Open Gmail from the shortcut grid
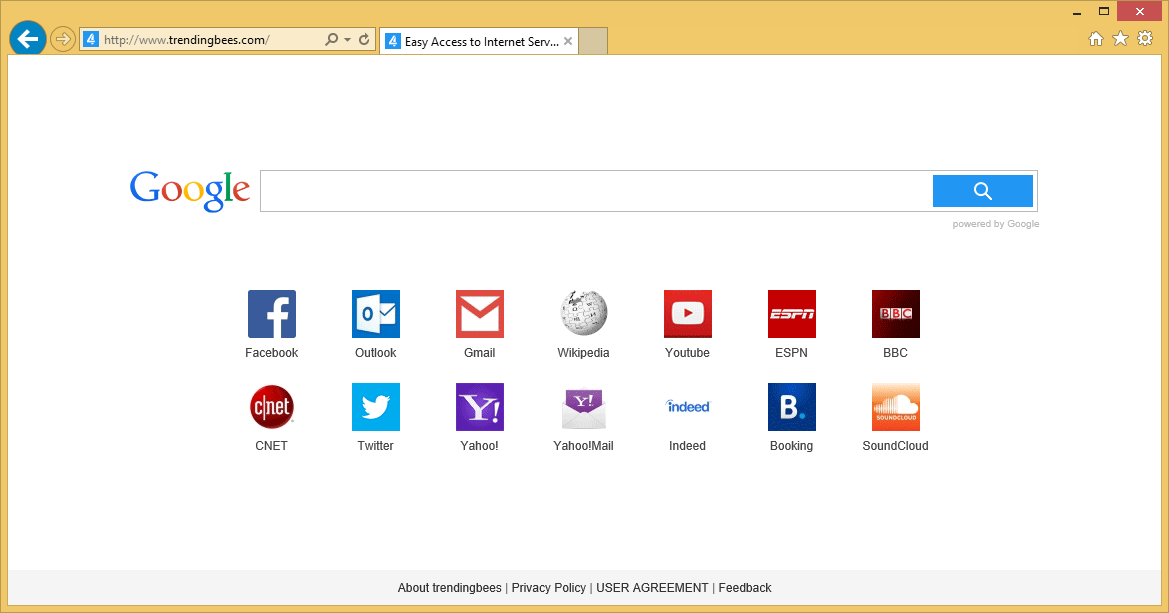This screenshot has height=613, width=1169. (480, 314)
